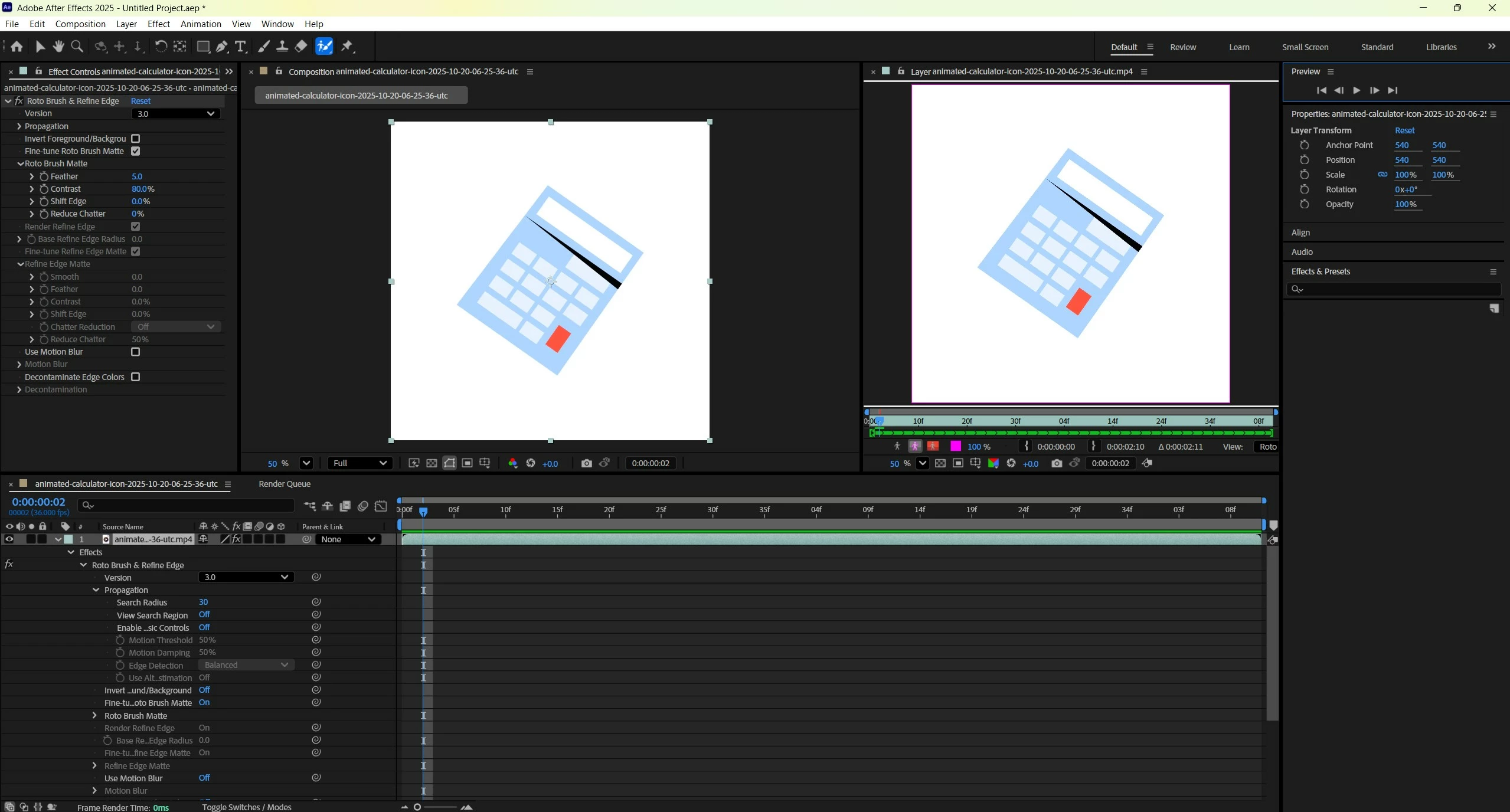Reset the Roto Brush & Refine Edge effect
The height and width of the screenshot is (812, 1510).
click(x=140, y=101)
